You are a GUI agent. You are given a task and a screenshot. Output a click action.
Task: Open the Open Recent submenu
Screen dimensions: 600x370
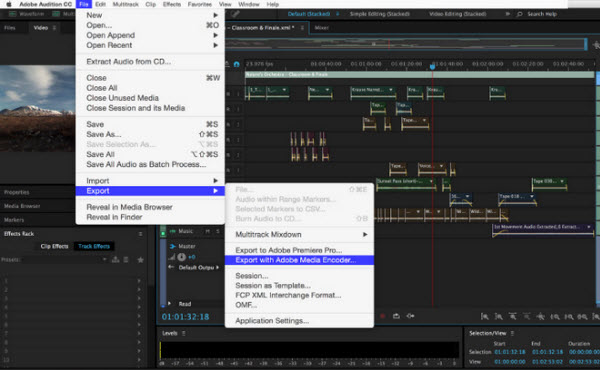coord(150,45)
